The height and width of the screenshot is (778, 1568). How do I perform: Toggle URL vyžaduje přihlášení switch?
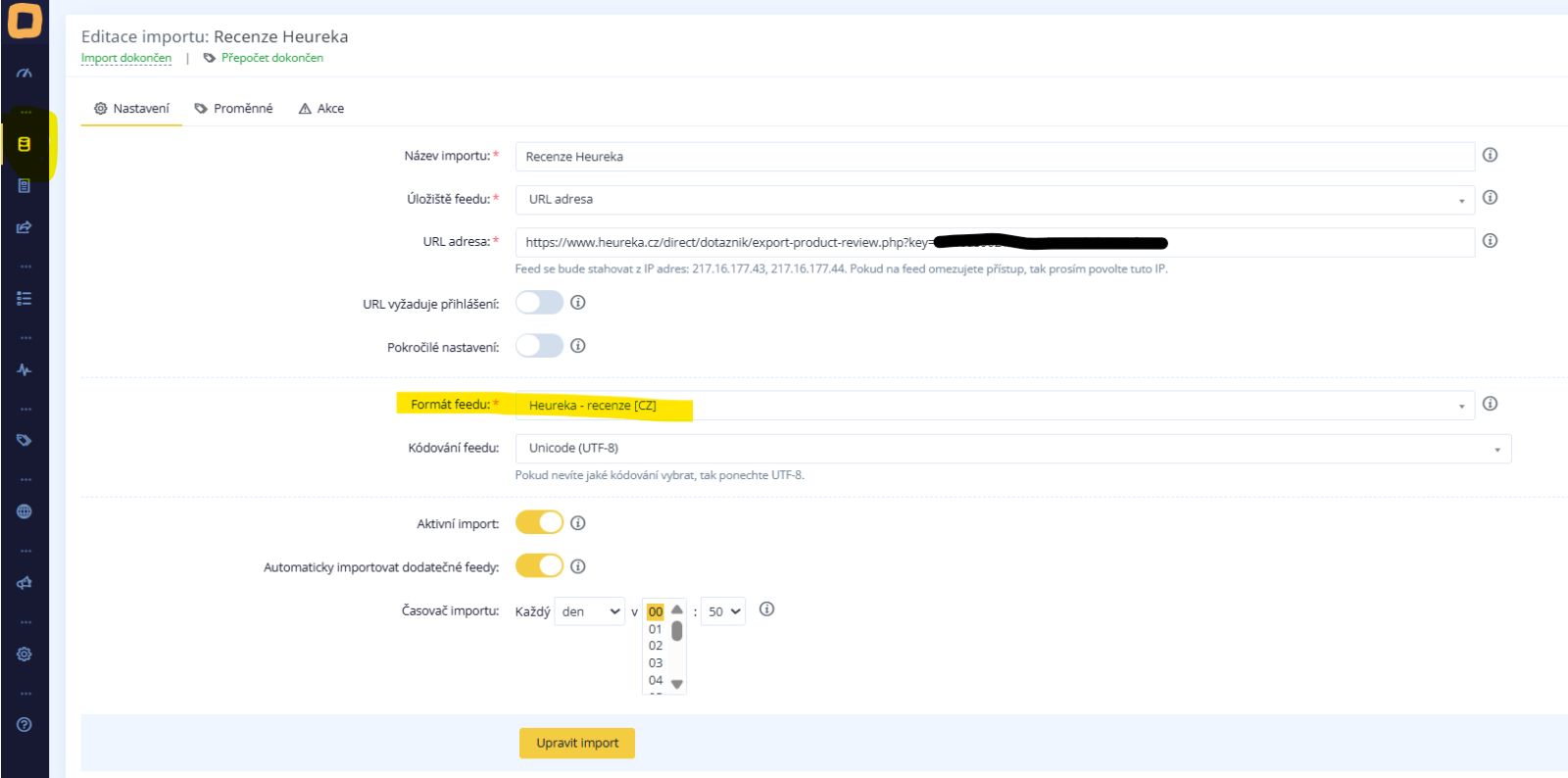(540, 303)
